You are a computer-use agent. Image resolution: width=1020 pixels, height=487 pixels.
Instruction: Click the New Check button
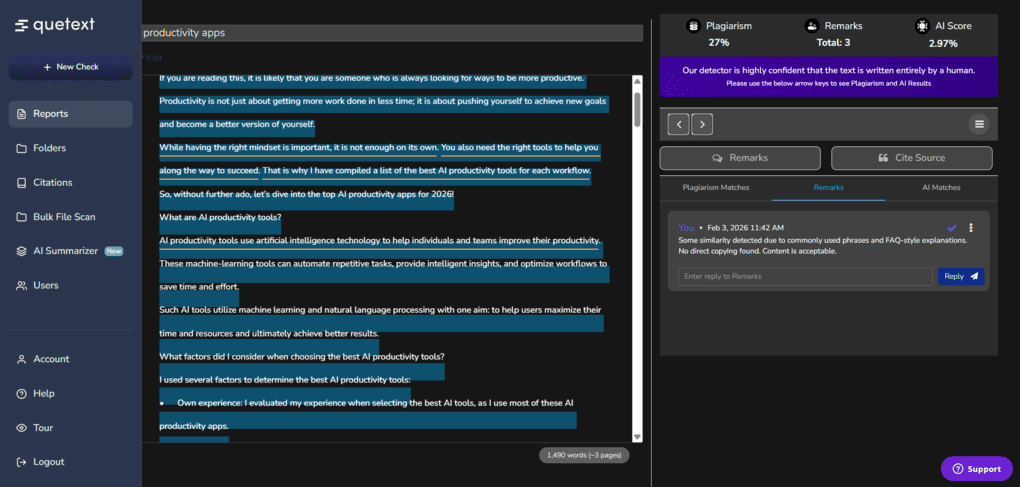[70, 67]
